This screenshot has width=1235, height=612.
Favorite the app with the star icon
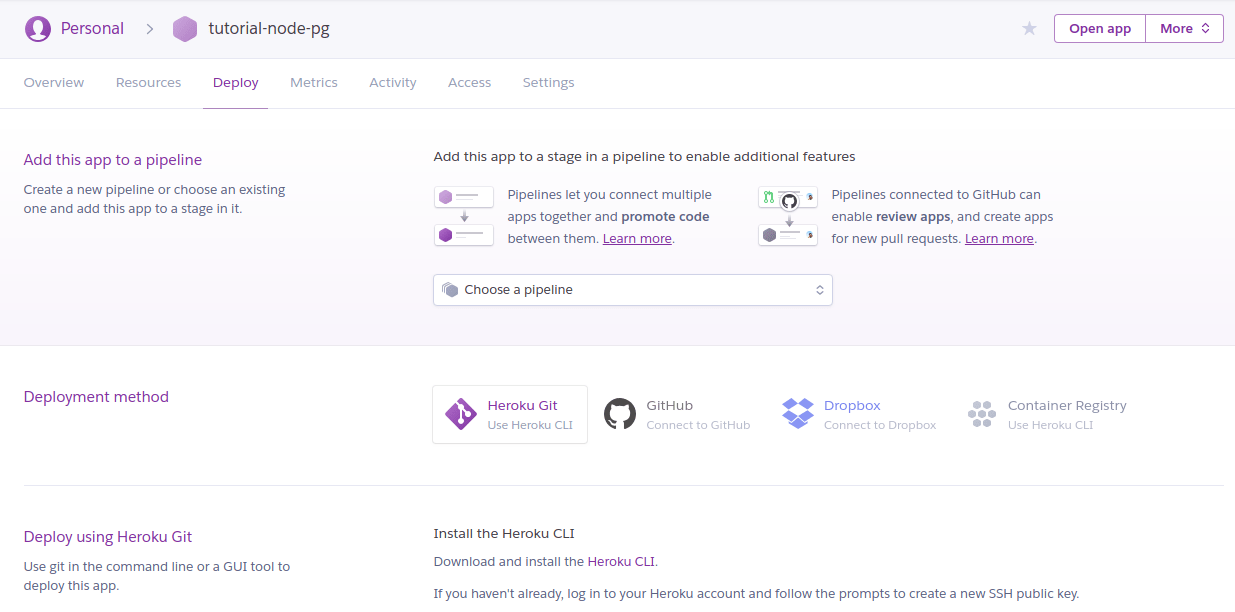click(x=1029, y=29)
